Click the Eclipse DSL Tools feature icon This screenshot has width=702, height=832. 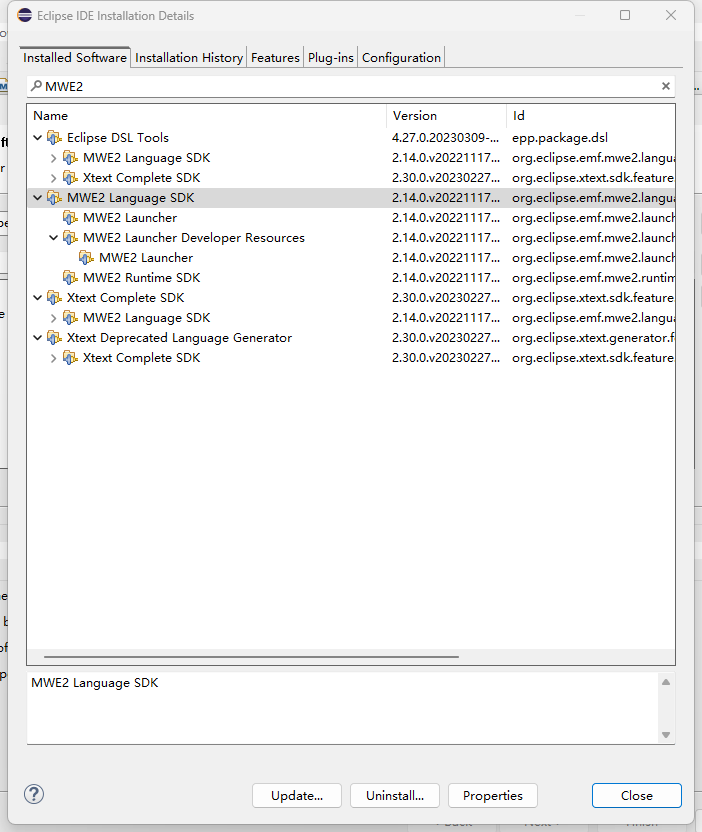(x=54, y=138)
